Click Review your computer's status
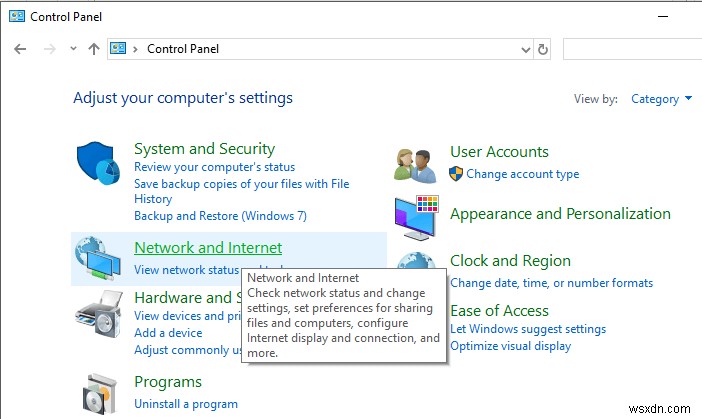The width and height of the screenshot is (702, 419). [214, 167]
